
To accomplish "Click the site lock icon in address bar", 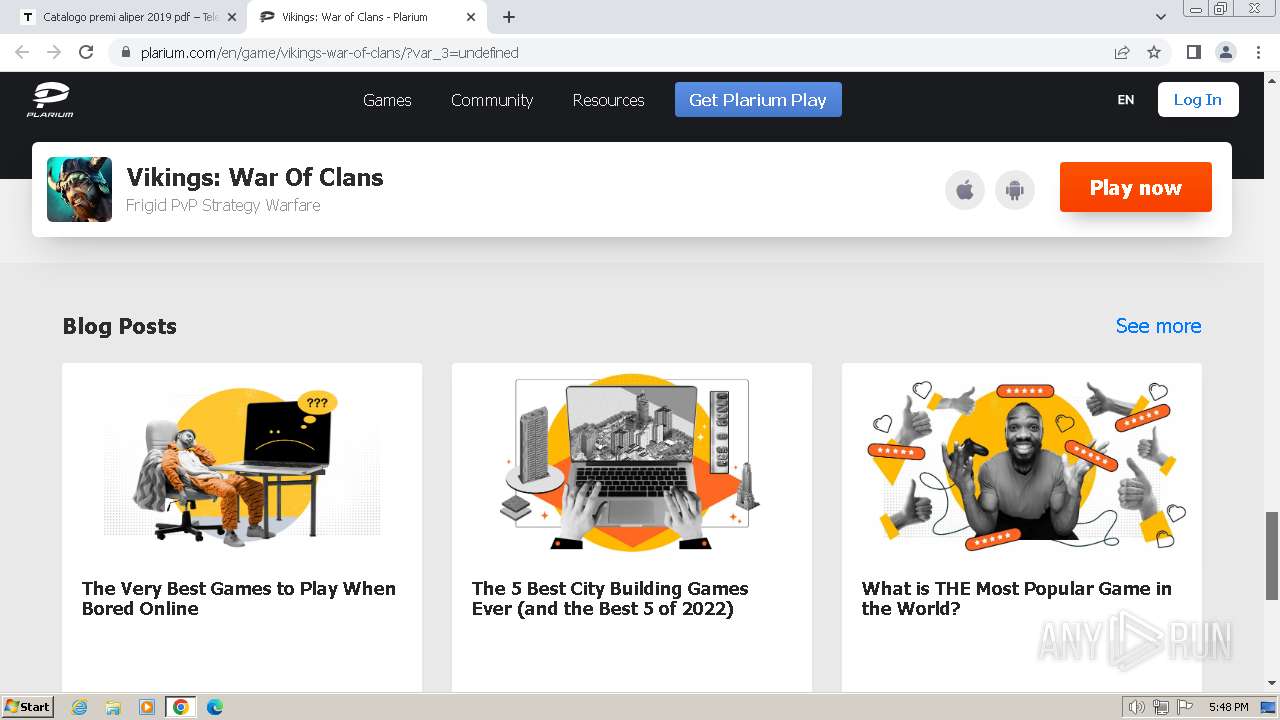I will 125,53.
